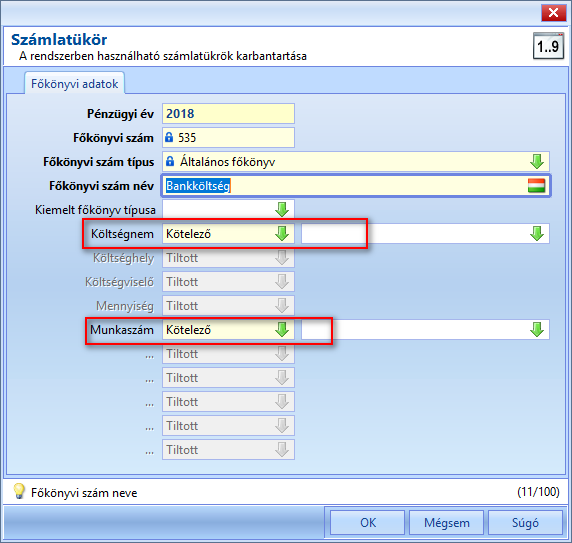Click the Főkönyvi szám név text field

pos(356,186)
